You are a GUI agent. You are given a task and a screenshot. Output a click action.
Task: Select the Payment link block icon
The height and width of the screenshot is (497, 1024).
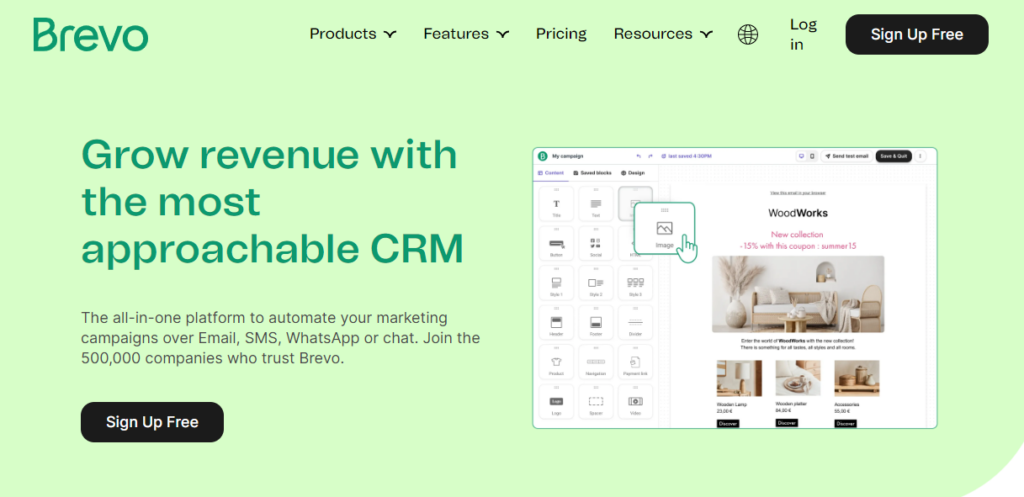[635, 362]
